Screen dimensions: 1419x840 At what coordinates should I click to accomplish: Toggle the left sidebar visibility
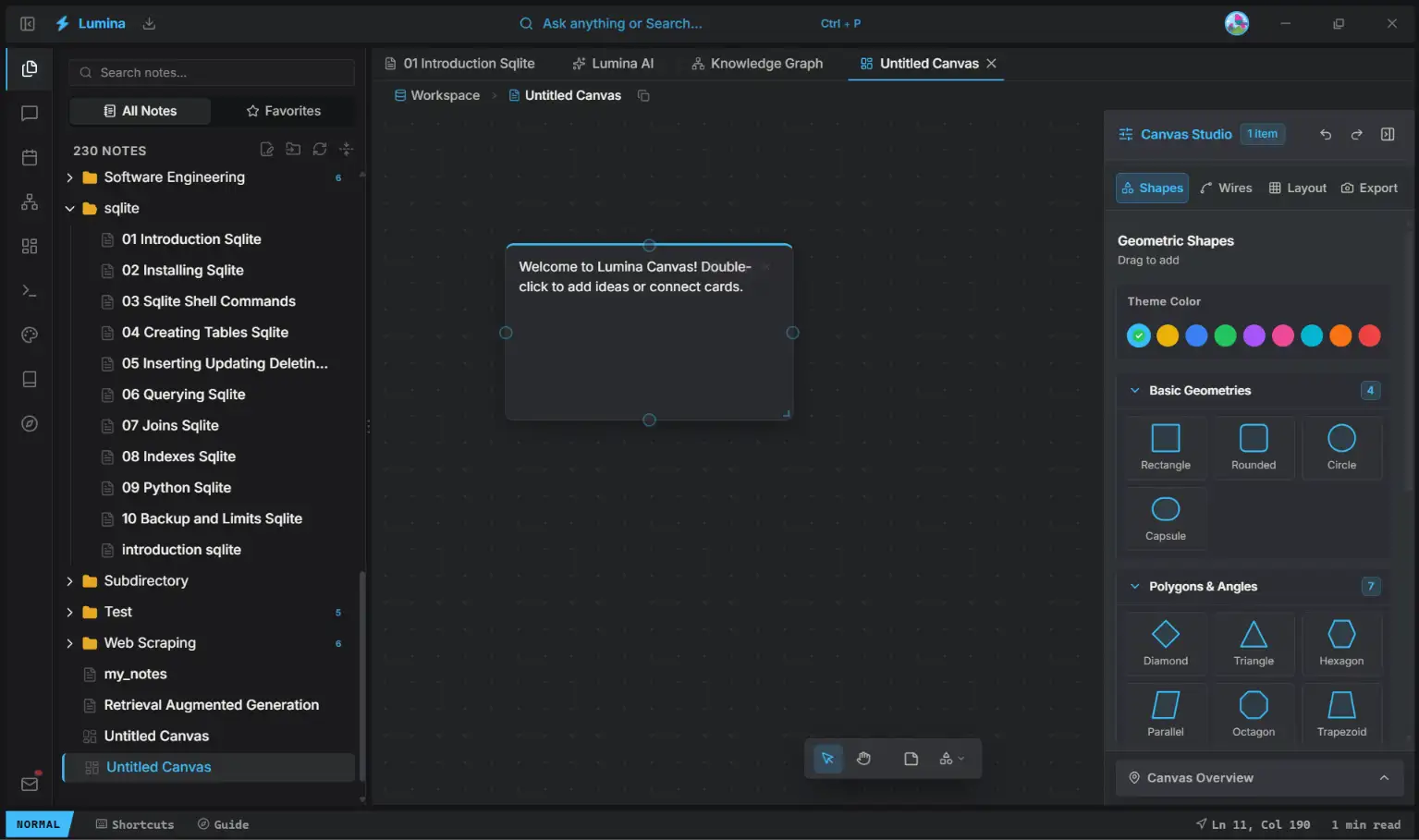[x=27, y=23]
